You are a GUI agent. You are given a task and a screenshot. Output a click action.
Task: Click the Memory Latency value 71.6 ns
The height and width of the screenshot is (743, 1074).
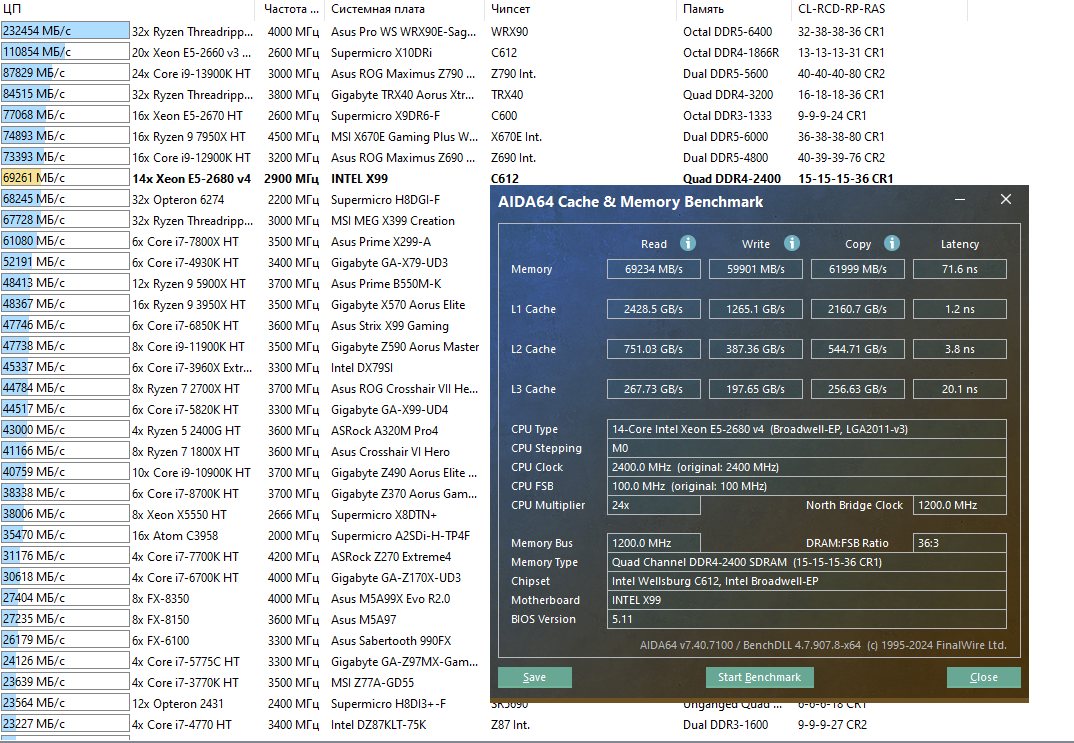960,269
